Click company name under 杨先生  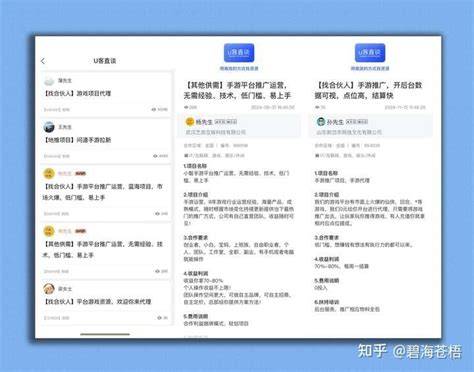tap(216, 132)
